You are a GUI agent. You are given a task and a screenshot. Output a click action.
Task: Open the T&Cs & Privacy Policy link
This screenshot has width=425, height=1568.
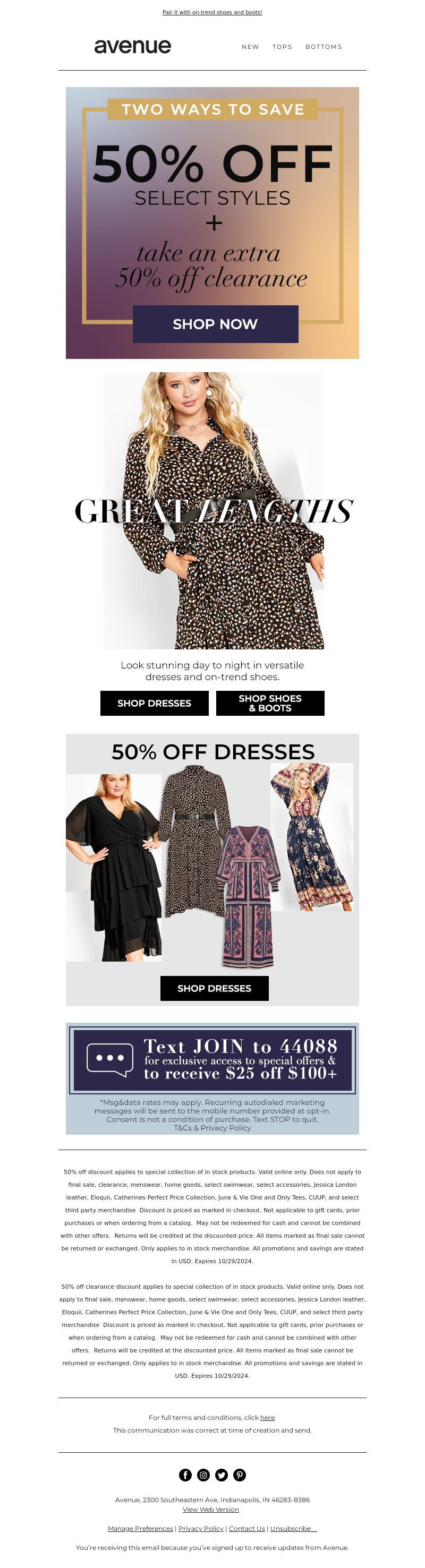tap(212, 1127)
